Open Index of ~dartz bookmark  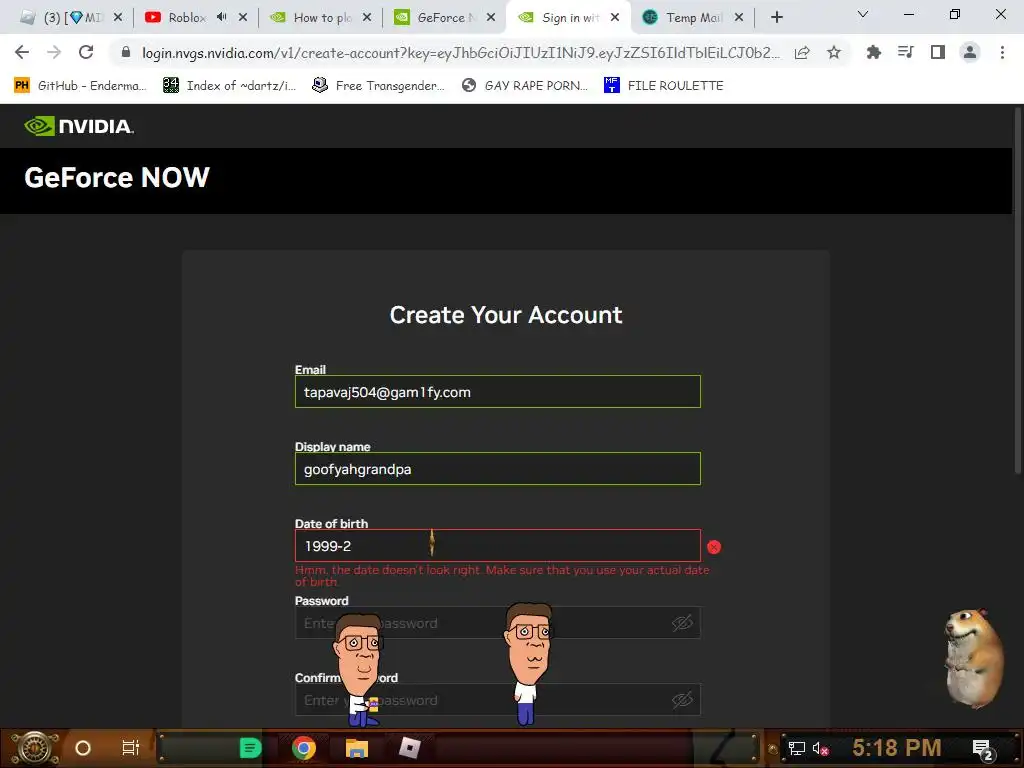[230, 86]
